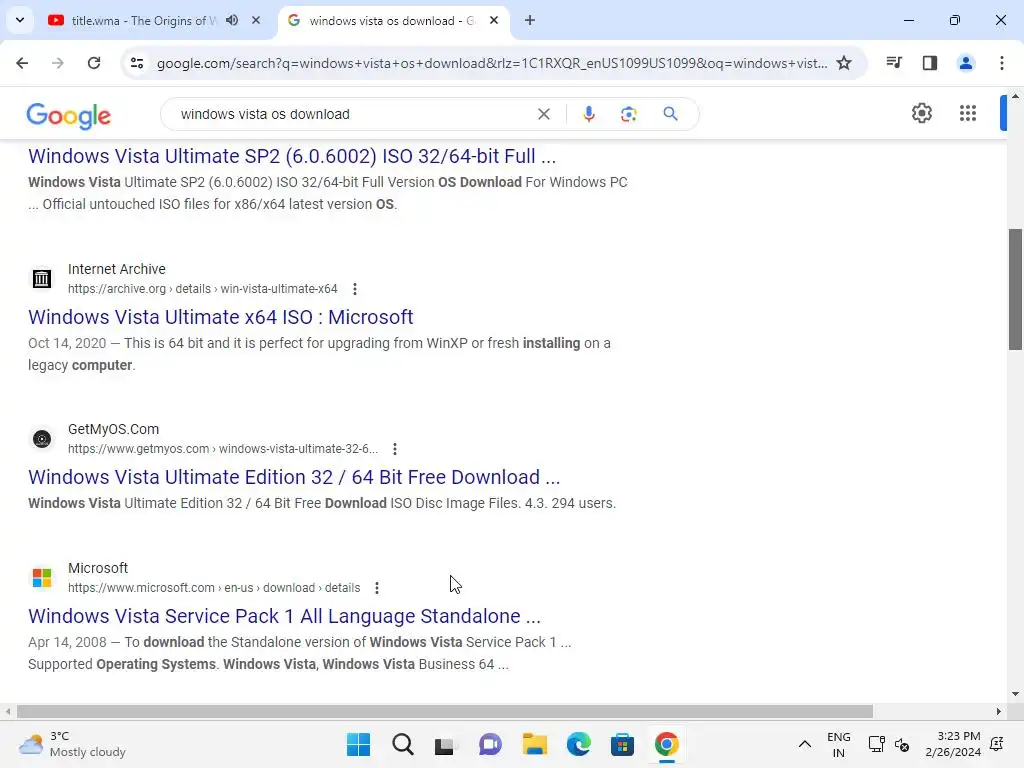
Task: Click the Internet Archive site favicon
Action: 42,279
